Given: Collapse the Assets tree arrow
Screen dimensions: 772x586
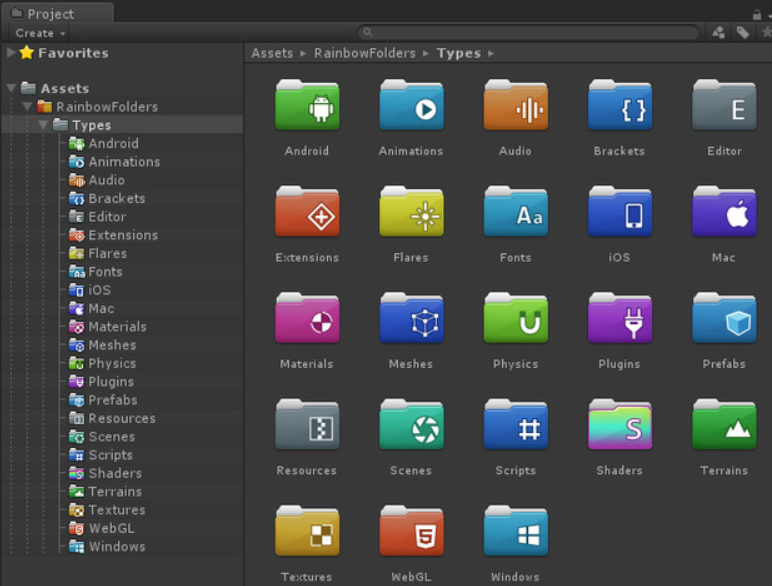Looking at the screenshot, I should [11, 88].
